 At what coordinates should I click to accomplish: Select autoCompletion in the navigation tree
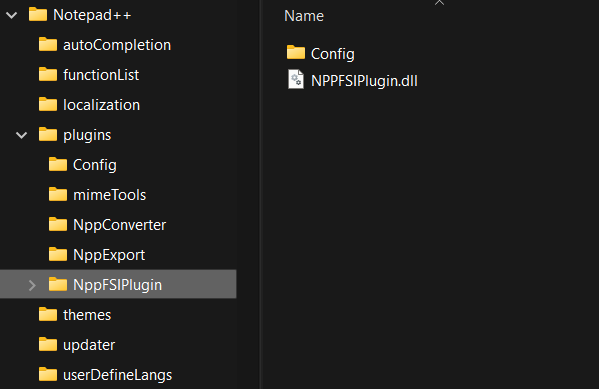[x=117, y=45]
